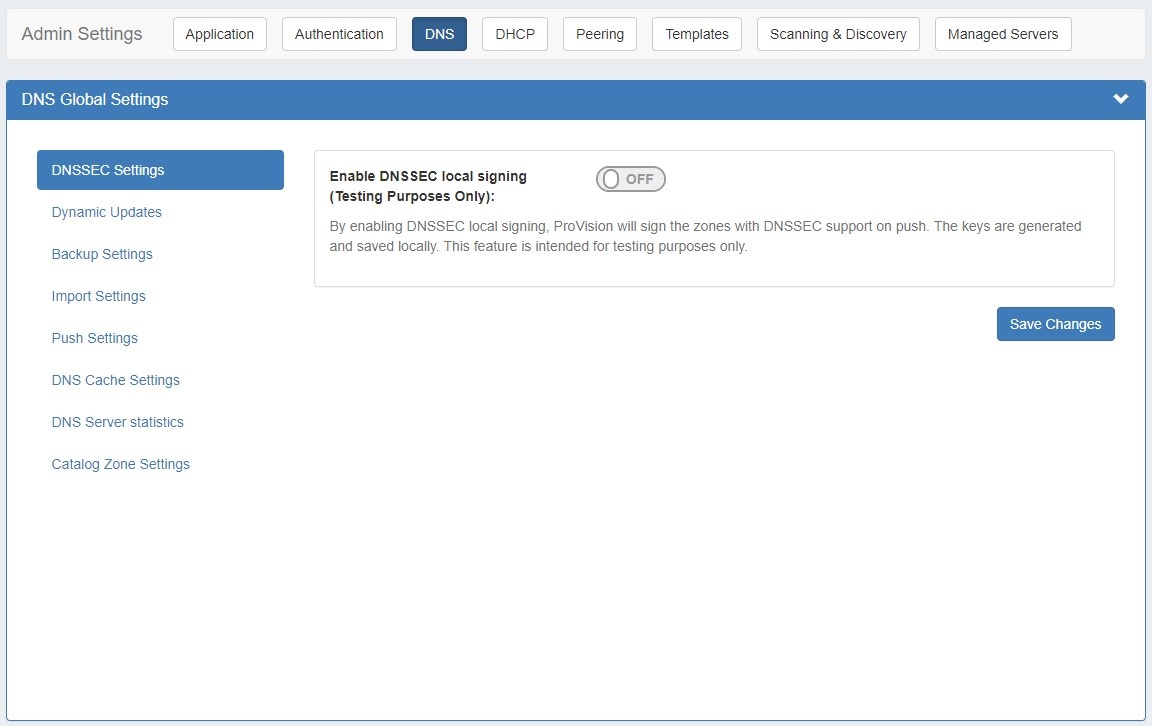Open Dynamic Updates settings
Viewport: 1152px width, 726px height.
point(107,212)
